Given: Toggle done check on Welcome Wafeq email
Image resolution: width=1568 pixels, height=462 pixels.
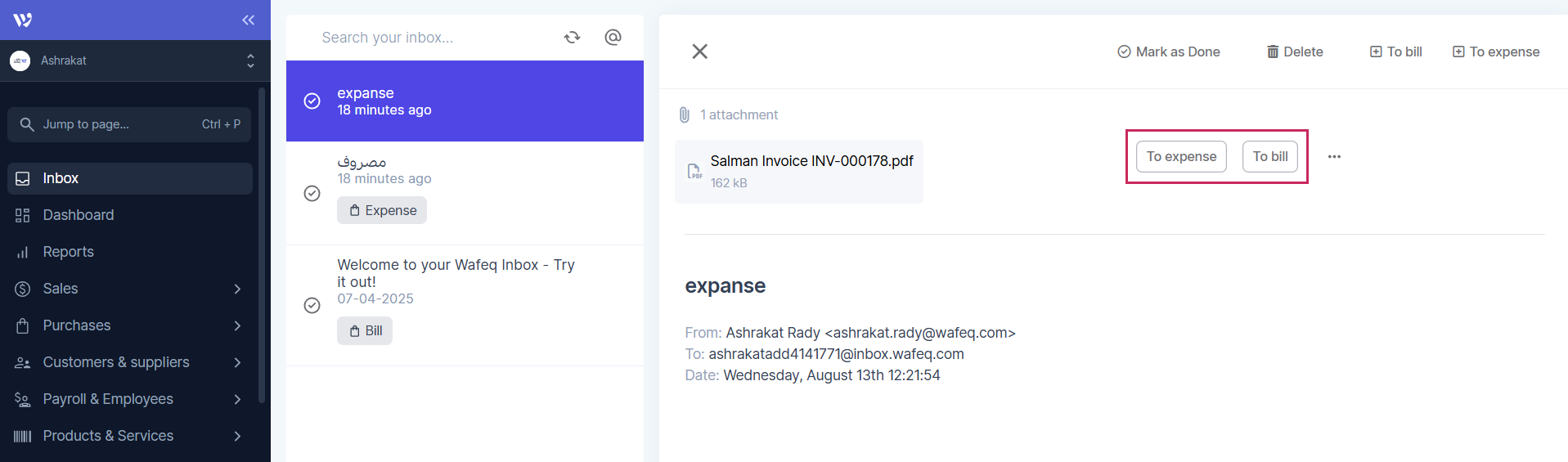Looking at the screenshot, I should pos(312,306).
